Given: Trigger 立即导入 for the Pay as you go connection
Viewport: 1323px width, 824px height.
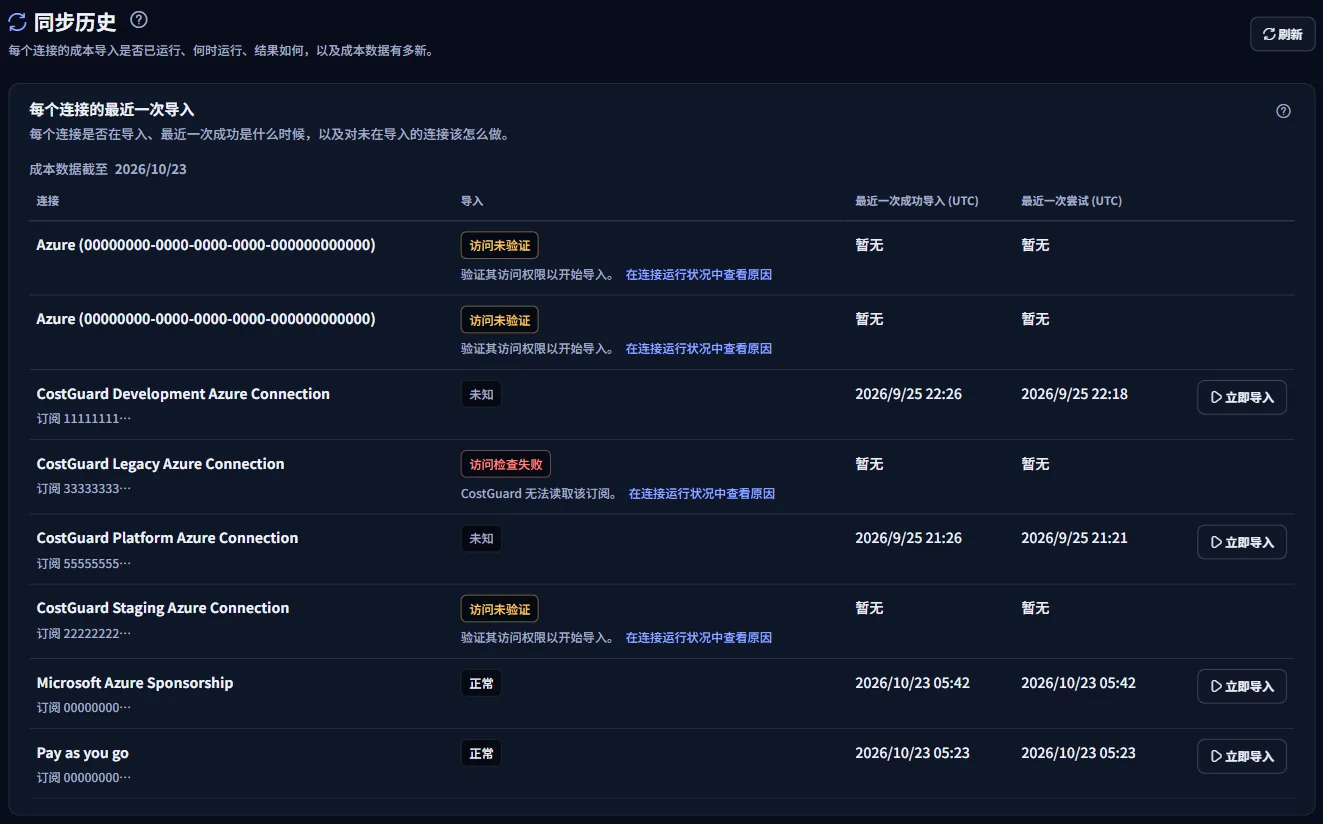Looking at the screenshot, I should coord(1242,756).
